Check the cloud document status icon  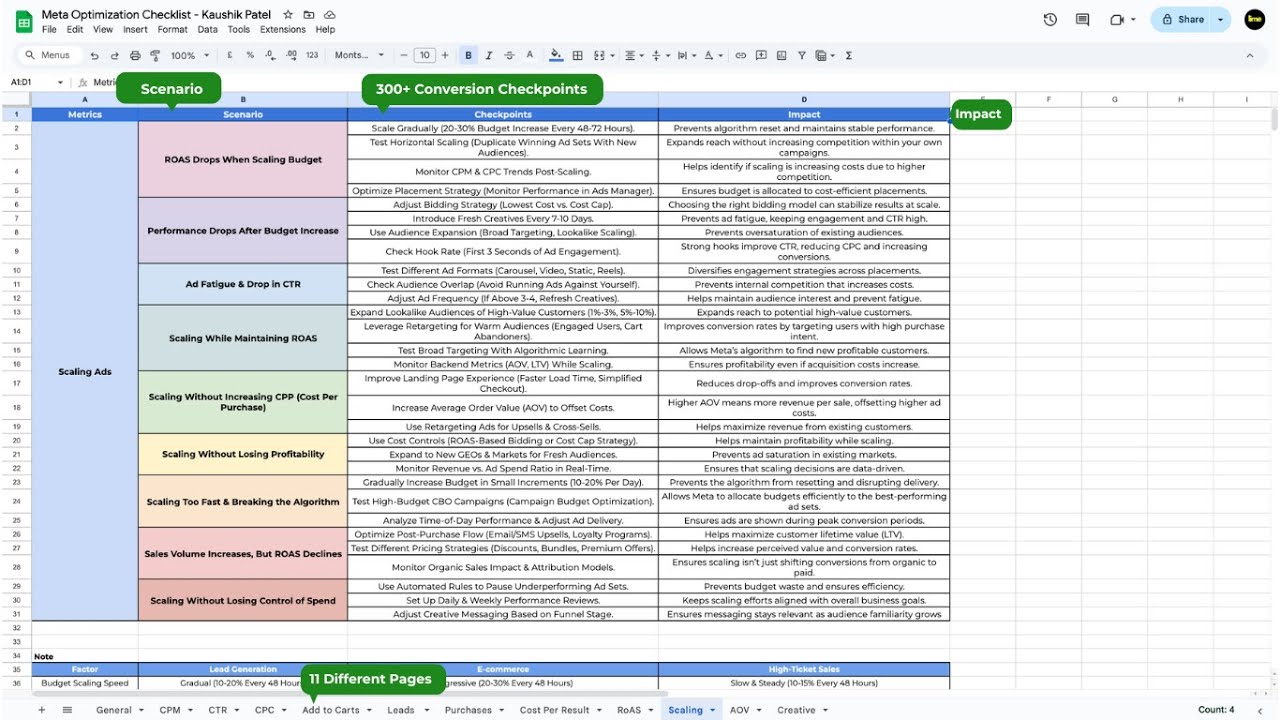(x=330, y=15)
